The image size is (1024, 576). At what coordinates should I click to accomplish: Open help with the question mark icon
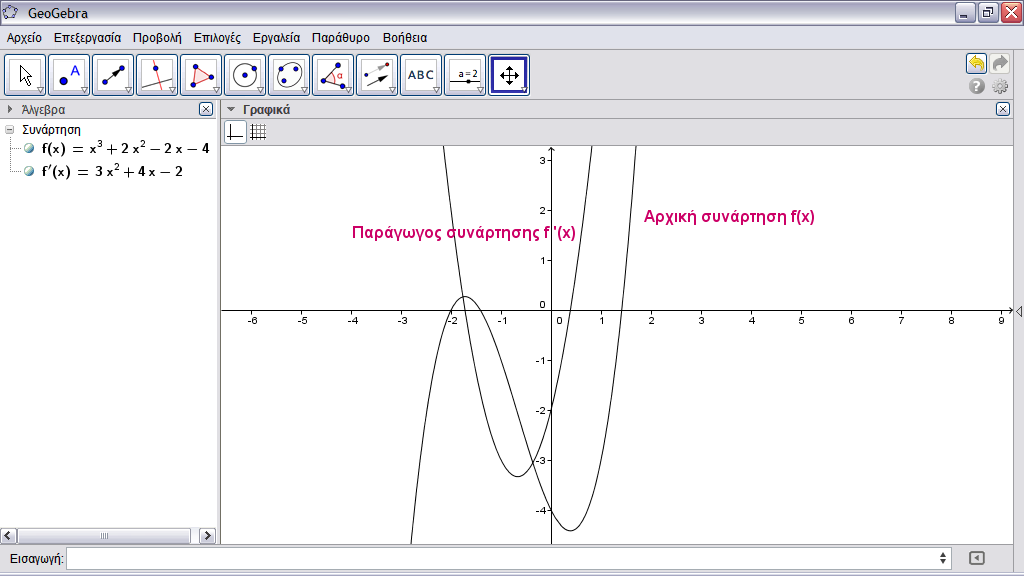coord(976,86)
